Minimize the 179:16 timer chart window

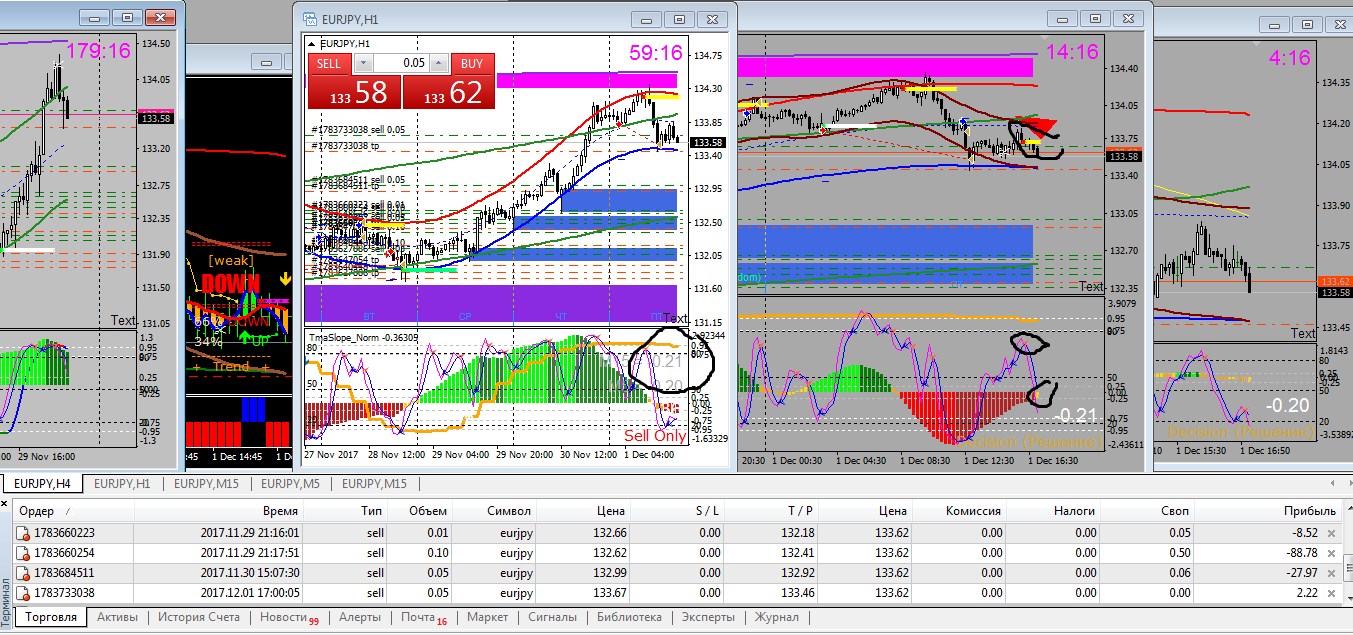point(93,18)
